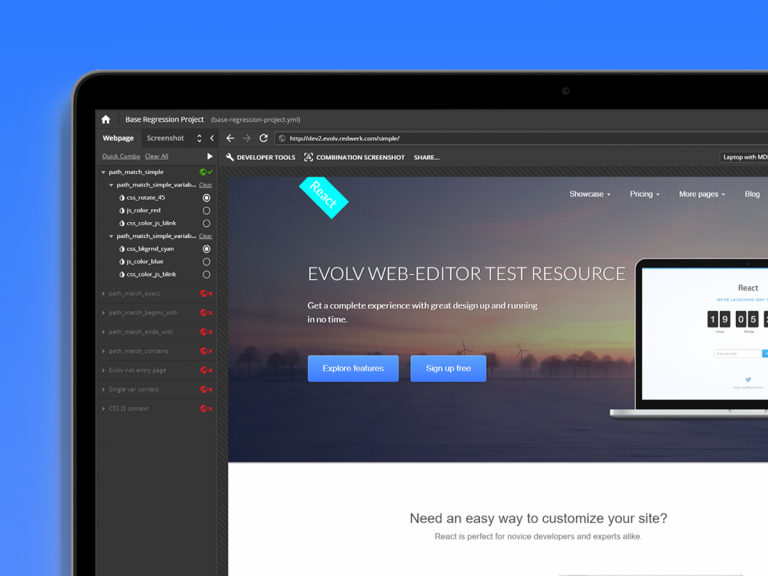Select the css_rotate_45 radio button
This screenshot has width=768, height=576.
[x=207, y=198]
